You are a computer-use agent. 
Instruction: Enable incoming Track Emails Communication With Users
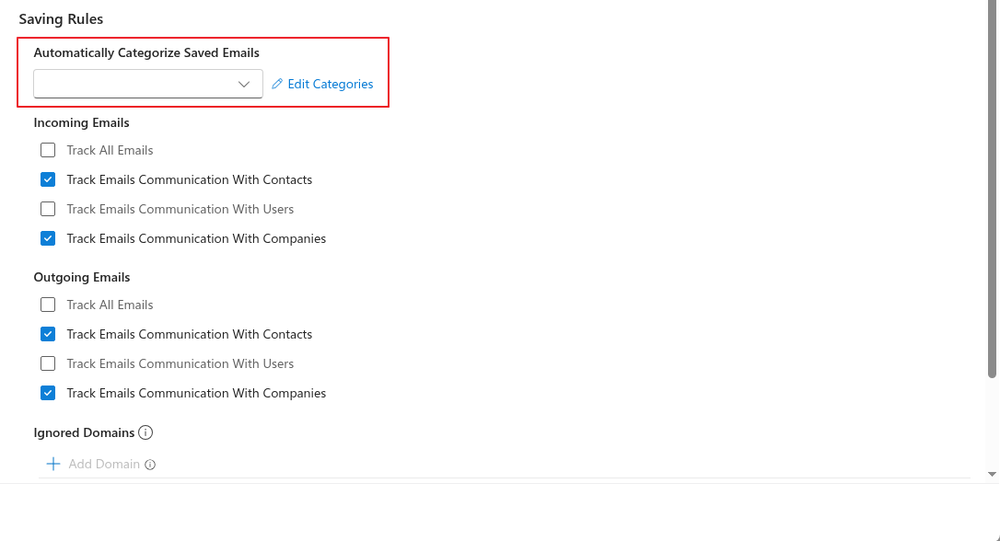[48, 209]
